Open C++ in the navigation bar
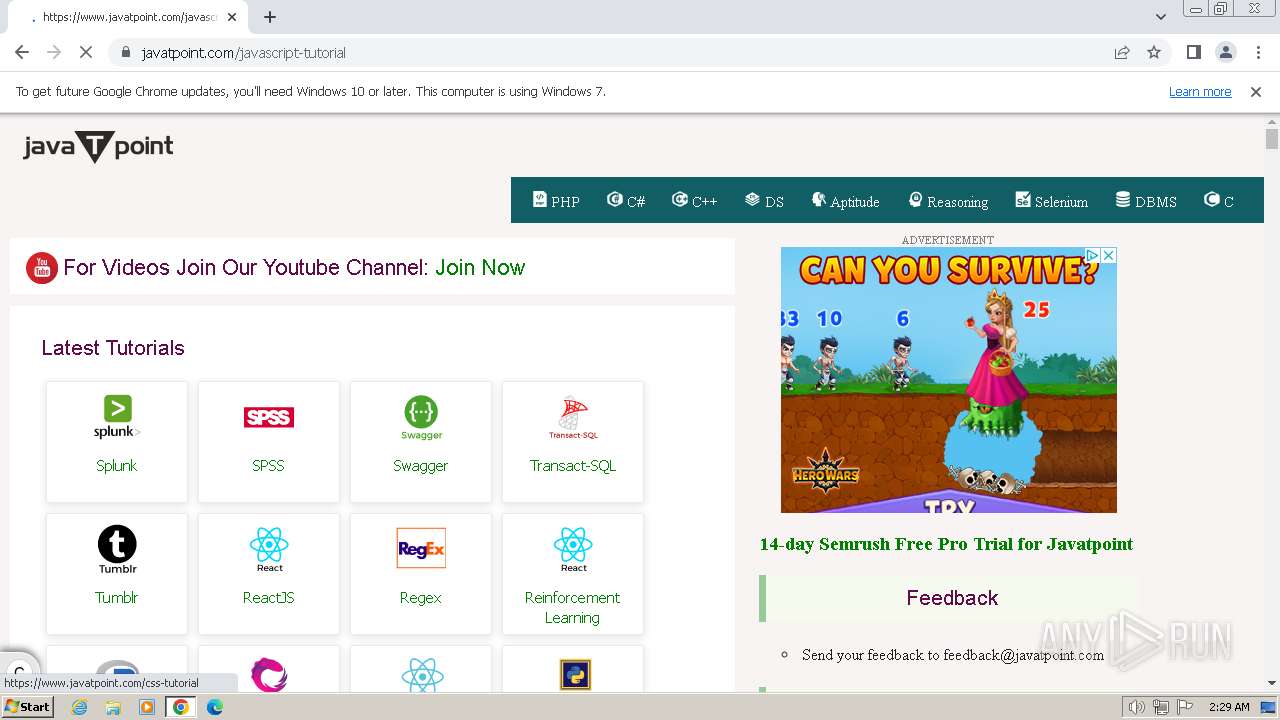This screenshot has height=720, width=1280. [694, 201]
